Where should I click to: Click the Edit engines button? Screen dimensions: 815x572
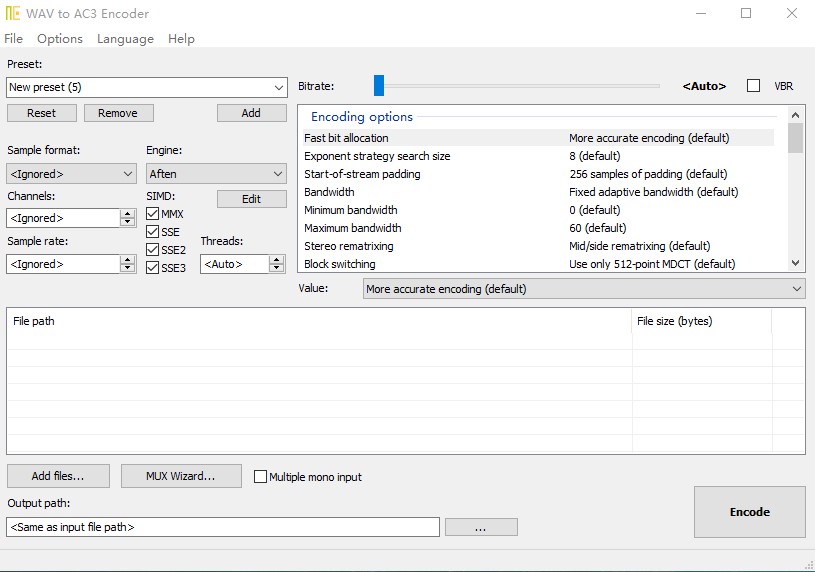252,199
